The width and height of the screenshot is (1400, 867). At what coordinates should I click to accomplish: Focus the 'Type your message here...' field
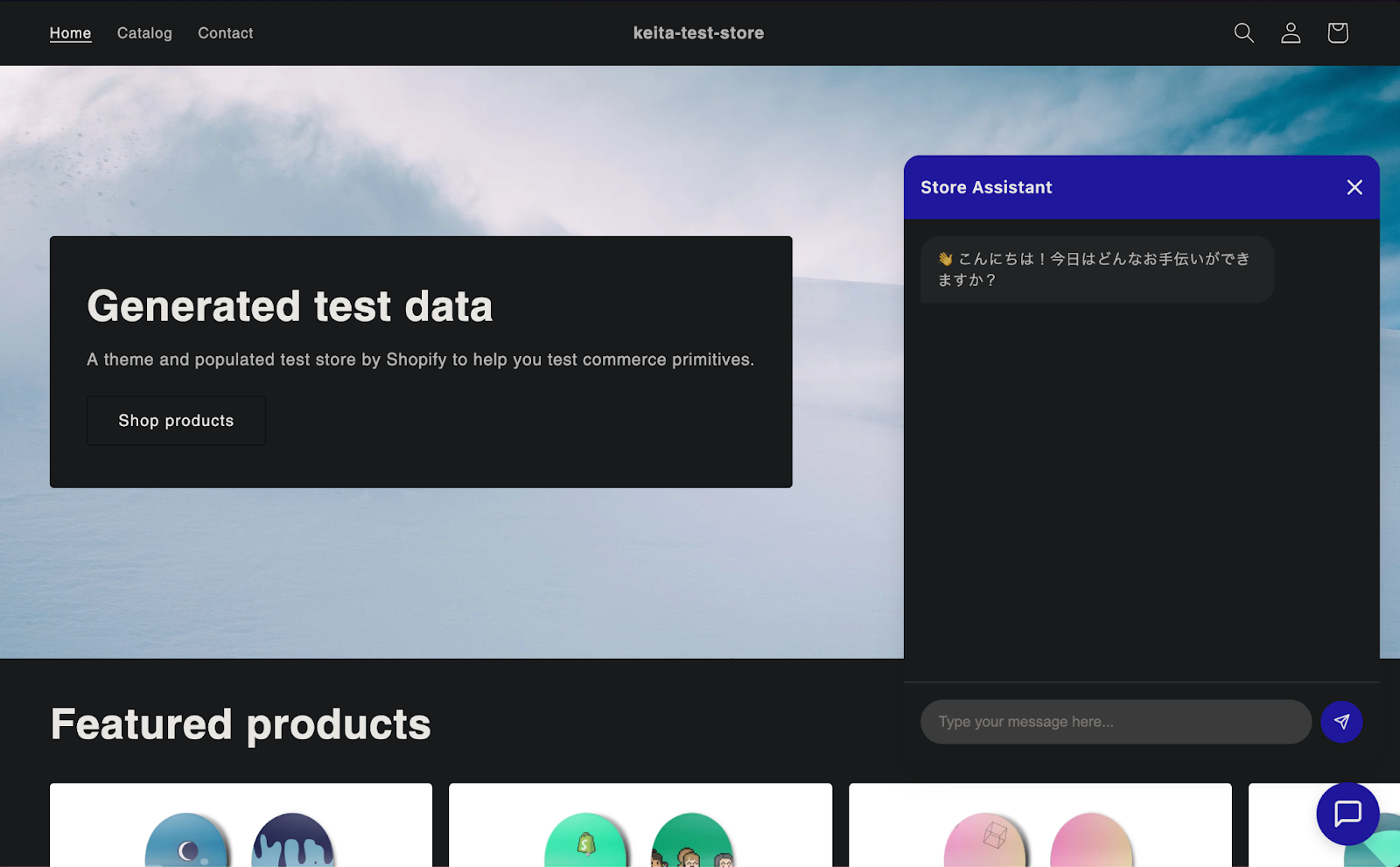(x=1116, y=722)
